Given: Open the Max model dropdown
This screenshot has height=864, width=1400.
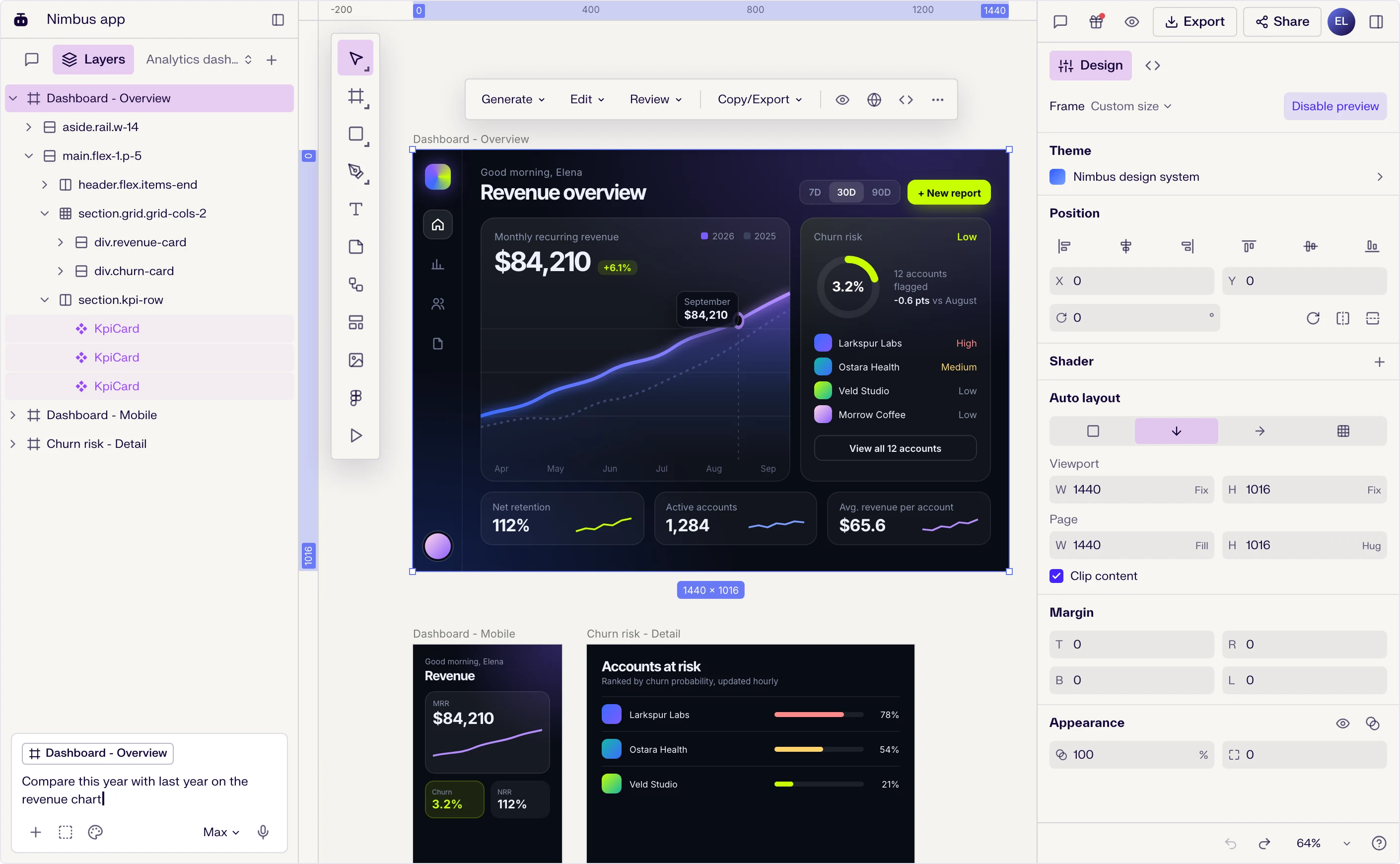Looking at the screenshot, I should tap(221, 832).
